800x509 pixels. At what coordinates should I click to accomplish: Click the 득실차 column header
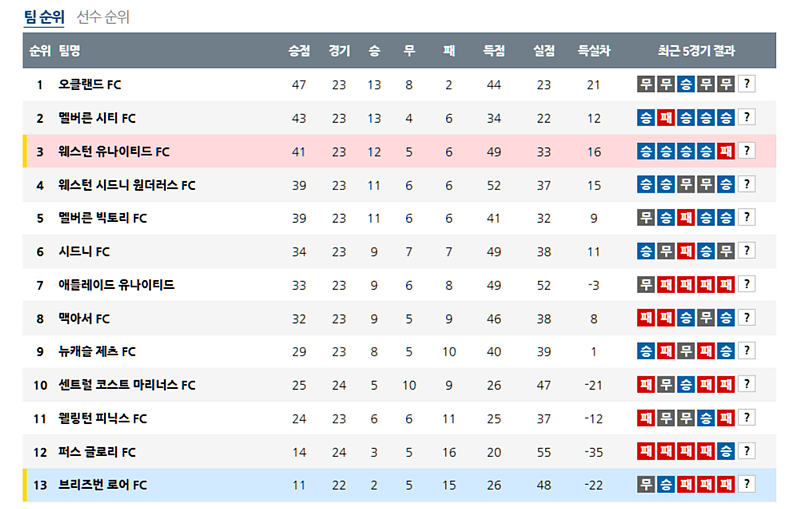click(593, 51)
